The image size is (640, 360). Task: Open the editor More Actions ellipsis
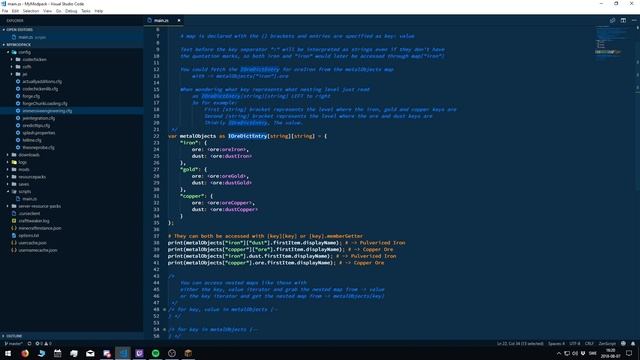click(x=634, y=20)
